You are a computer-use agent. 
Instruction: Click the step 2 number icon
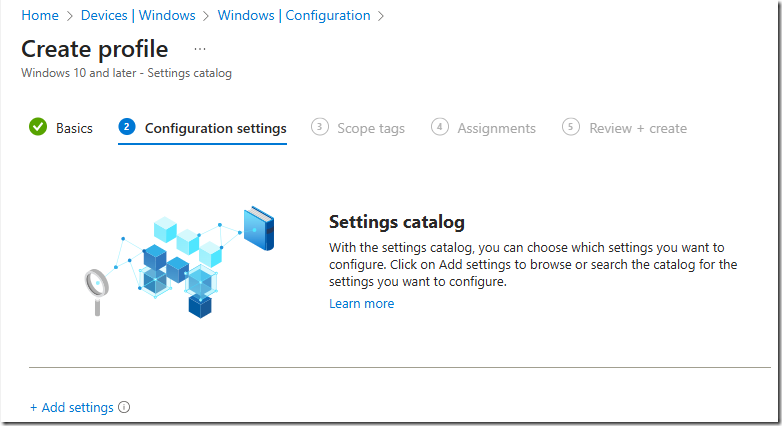[126, 127]
